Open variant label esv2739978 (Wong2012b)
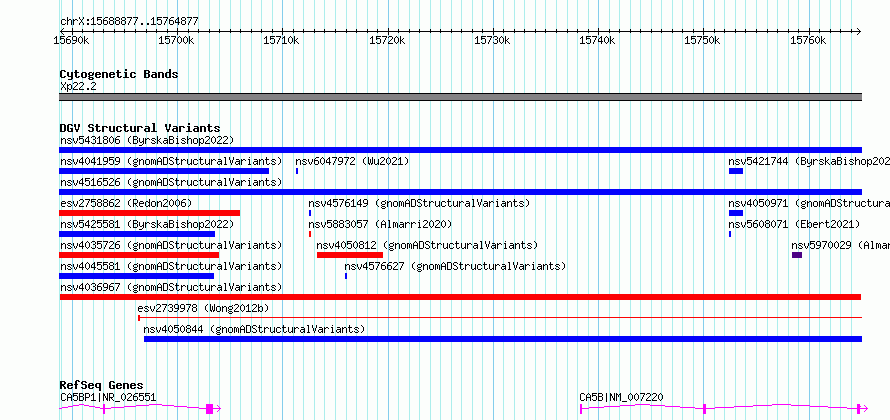 (203, 308)
